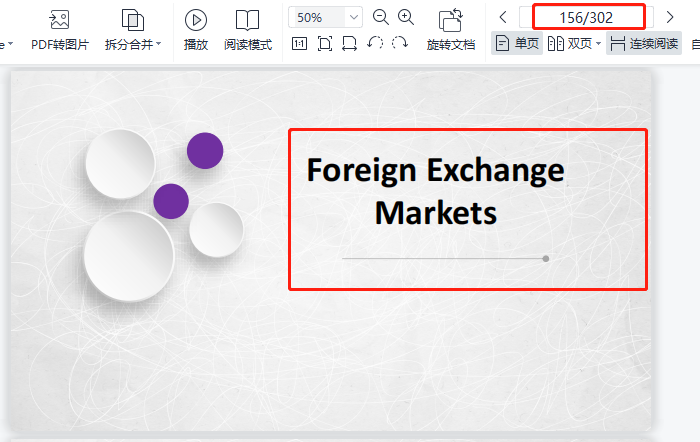Open the 拆分合并 tool
700x442 pixels.
point(132,19)
